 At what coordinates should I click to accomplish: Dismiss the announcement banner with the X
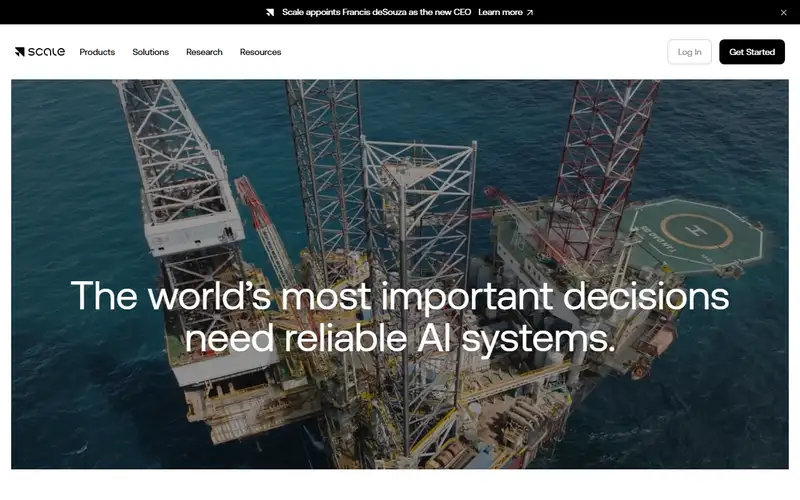[x=784, y=12]
